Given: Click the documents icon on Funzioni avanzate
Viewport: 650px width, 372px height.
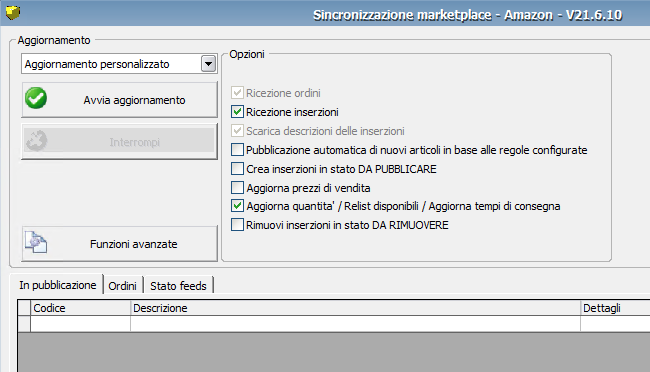Looking at the screenshot, I should [36, 242].
